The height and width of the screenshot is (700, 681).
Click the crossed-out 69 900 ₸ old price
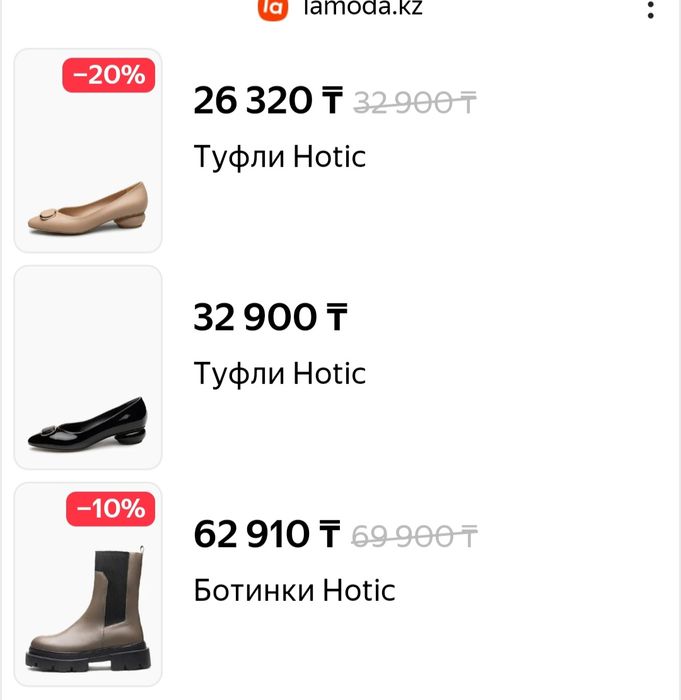415,536
